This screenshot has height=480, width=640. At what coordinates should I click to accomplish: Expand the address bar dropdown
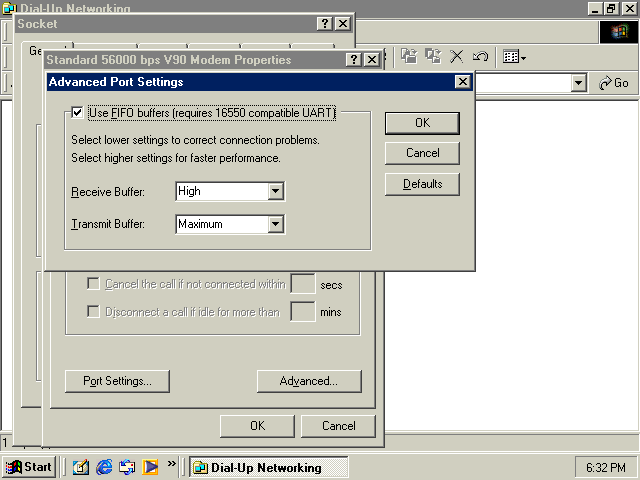578,83
